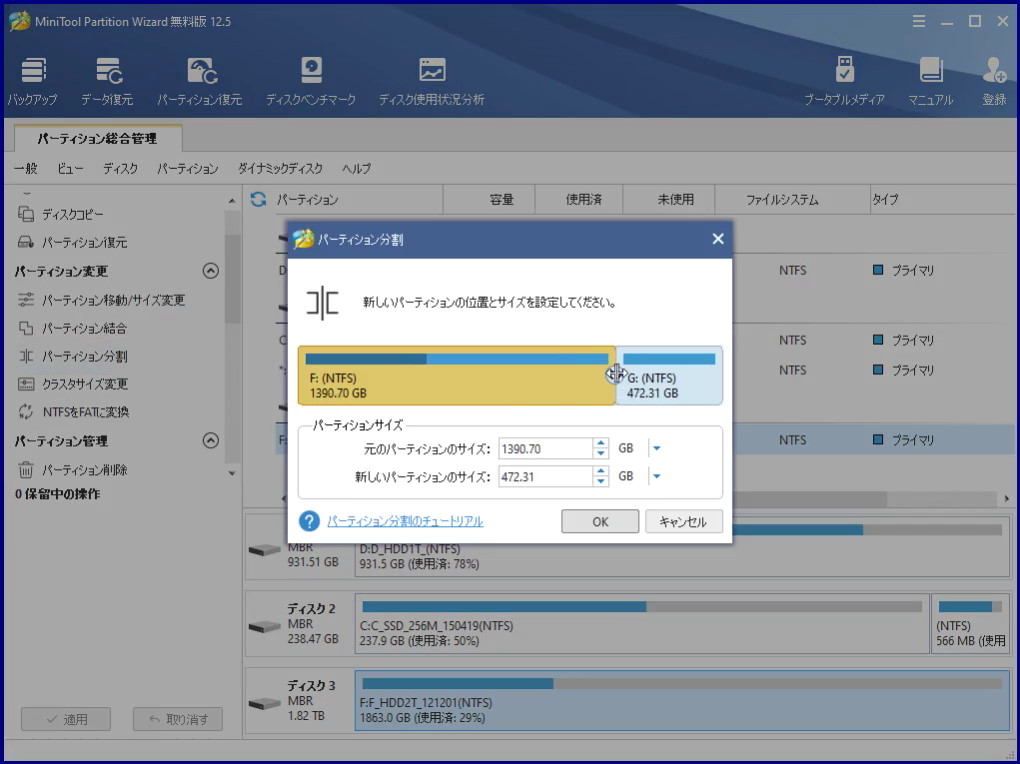Select the F:F_HDD2T_121201 partition on Disk 3

pyautogui.click(x=682, y=701)
